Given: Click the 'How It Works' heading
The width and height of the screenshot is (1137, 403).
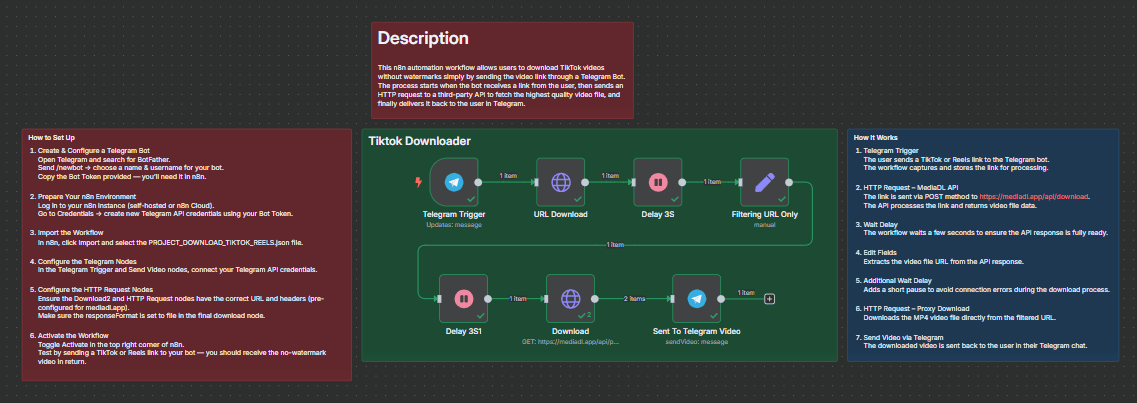Looking at the screenshot, I should click(x=875, y=137).
